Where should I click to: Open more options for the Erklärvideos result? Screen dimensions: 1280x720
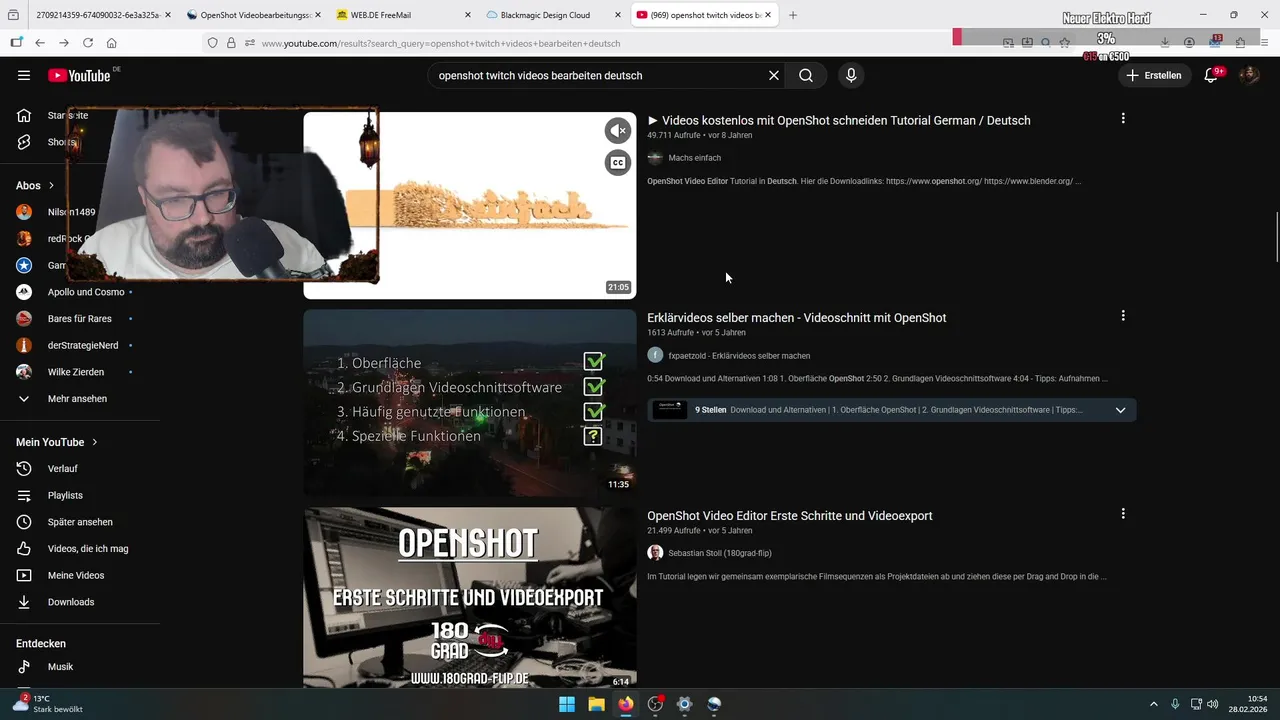point(1123,316)
